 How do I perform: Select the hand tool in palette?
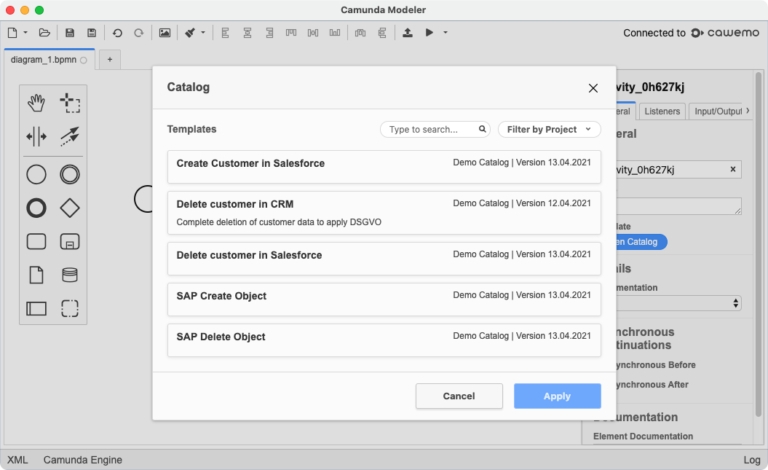[37, 102]
